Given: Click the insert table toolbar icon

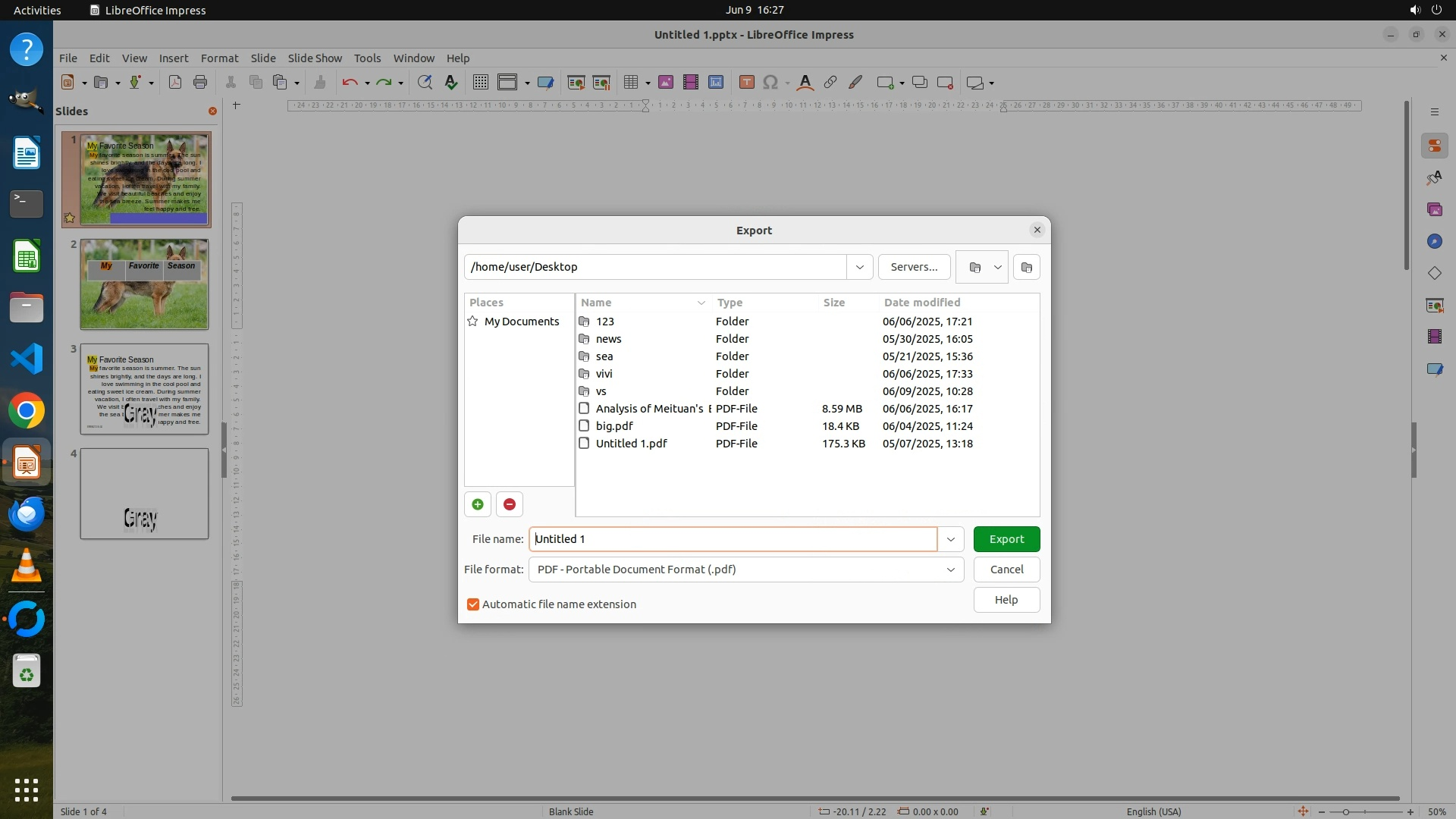Looking at the screenshot, I should [x=630, y=83].
